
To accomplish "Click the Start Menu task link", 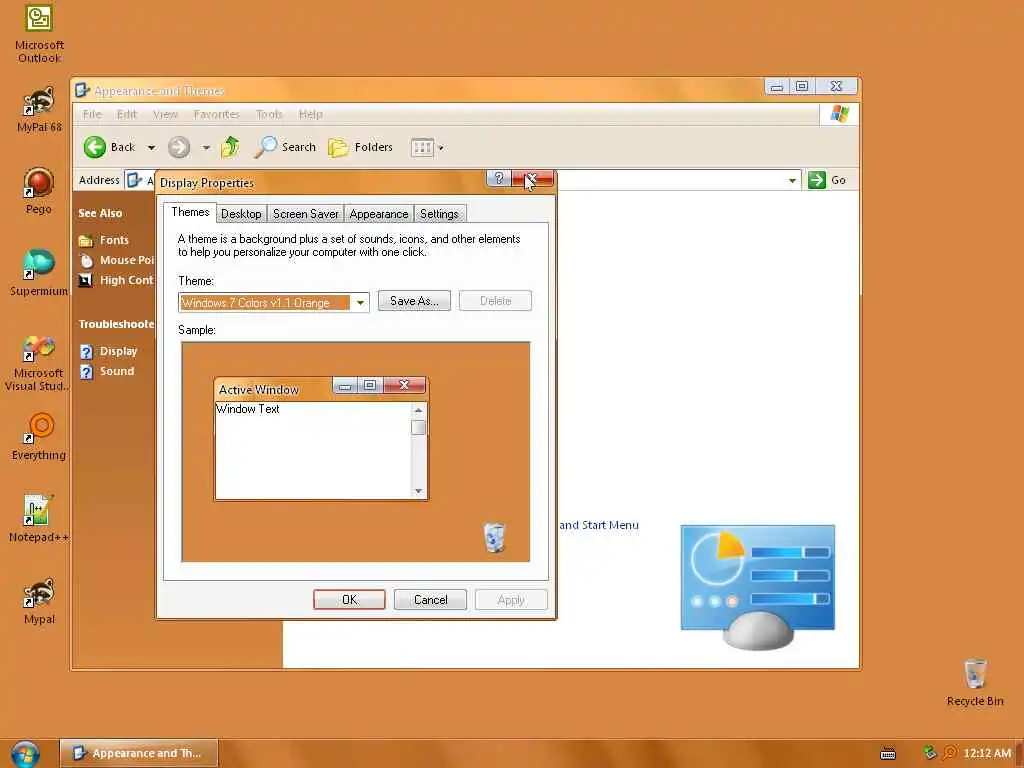I will click(599, 525).
